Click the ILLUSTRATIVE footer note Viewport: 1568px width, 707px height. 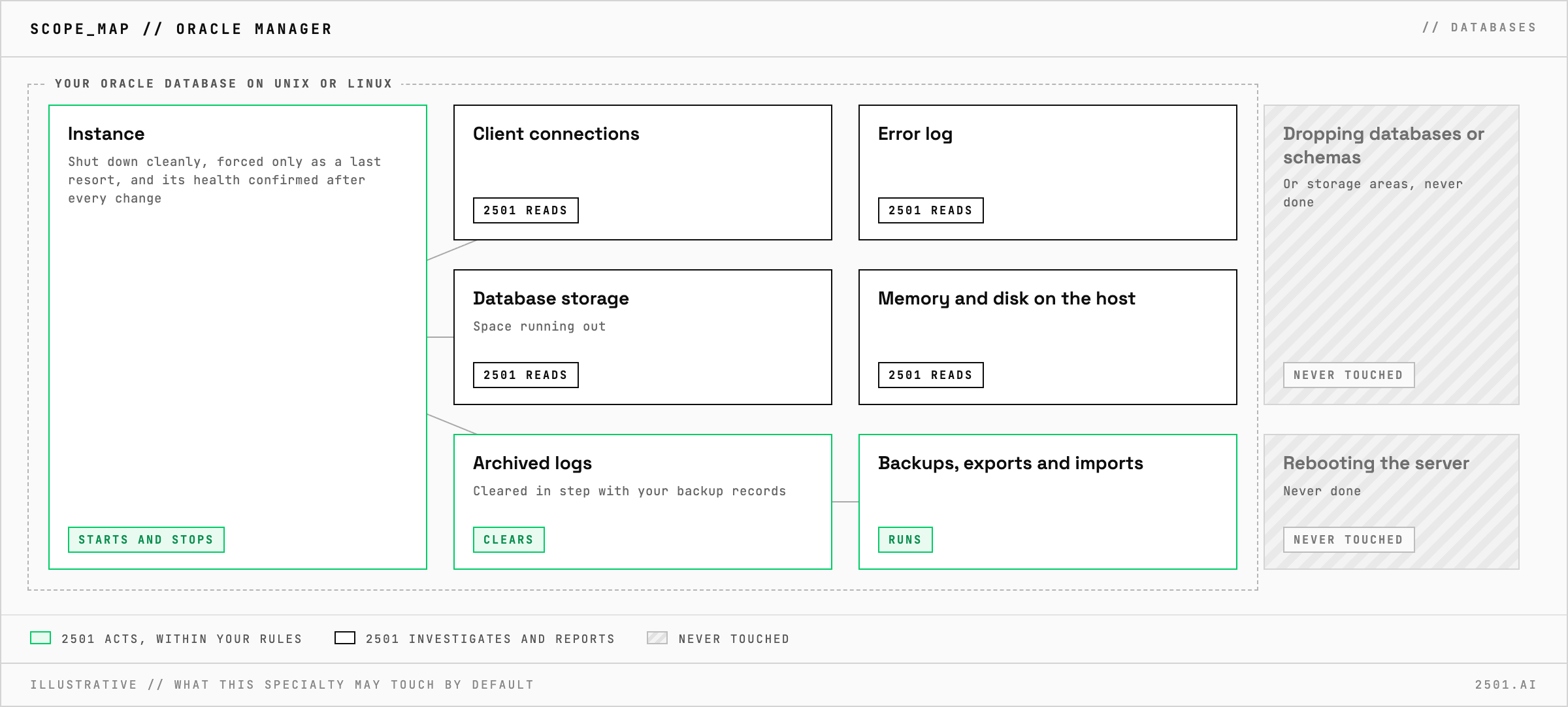point(282,685)
